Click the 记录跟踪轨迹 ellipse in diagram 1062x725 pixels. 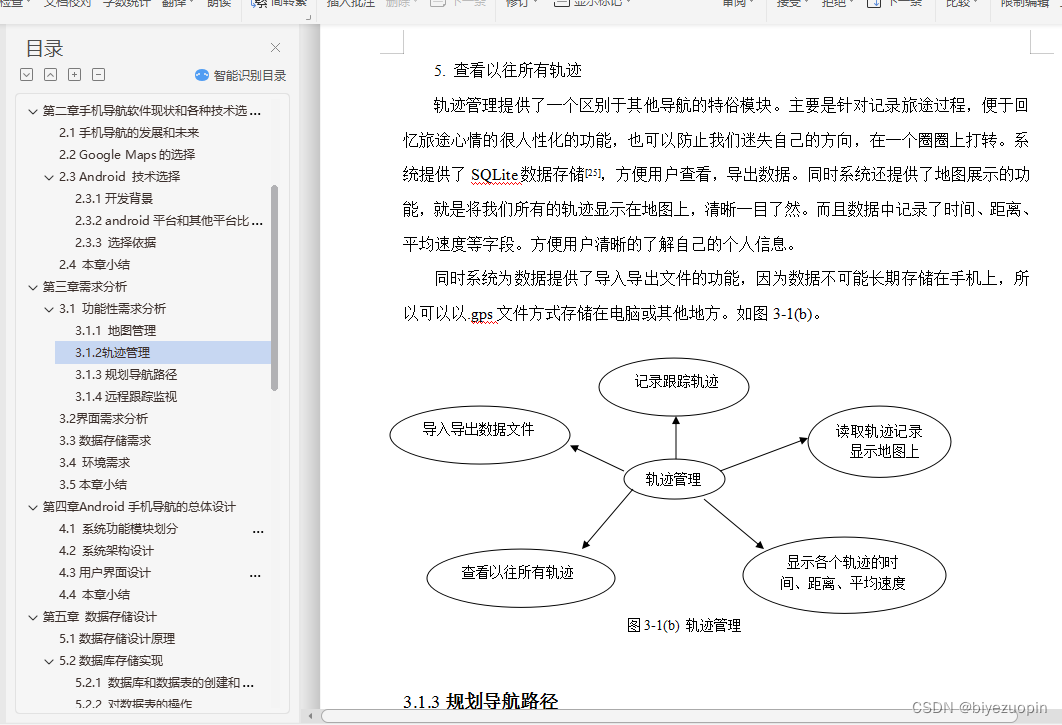point(675,386)
